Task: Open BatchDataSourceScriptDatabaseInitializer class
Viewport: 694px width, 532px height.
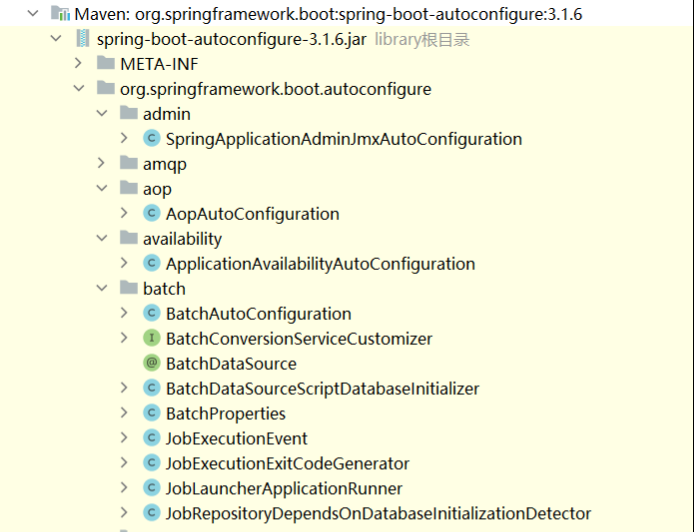Action: click(322, 389)
